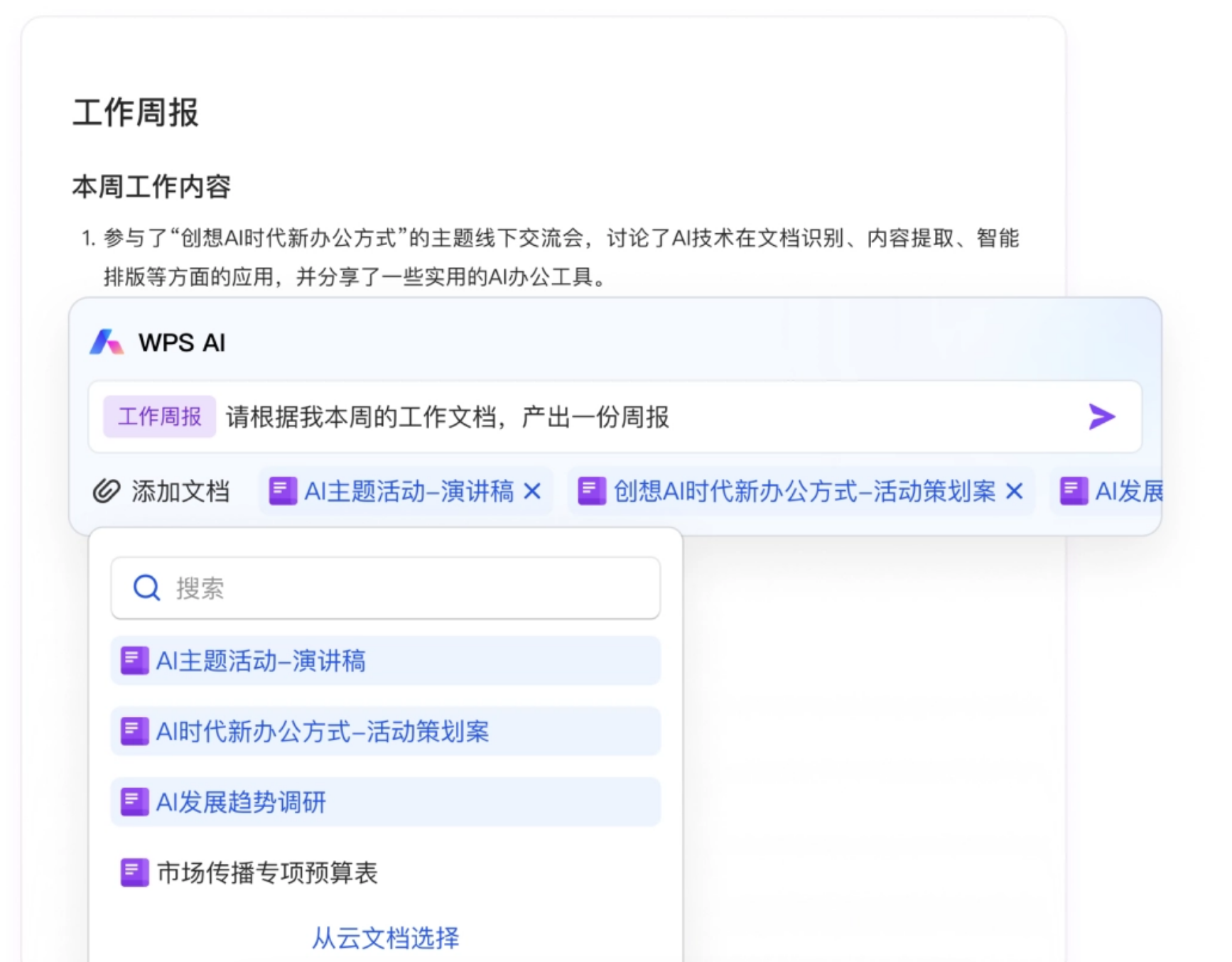Click the paperclip attach icon
The width and height of the screenshot is (1232, 962).
pos(107,491)
